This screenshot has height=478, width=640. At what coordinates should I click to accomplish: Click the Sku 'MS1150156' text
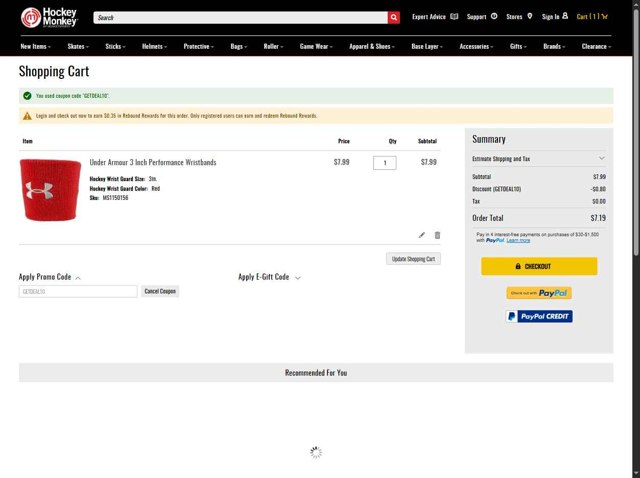point(115,198)
